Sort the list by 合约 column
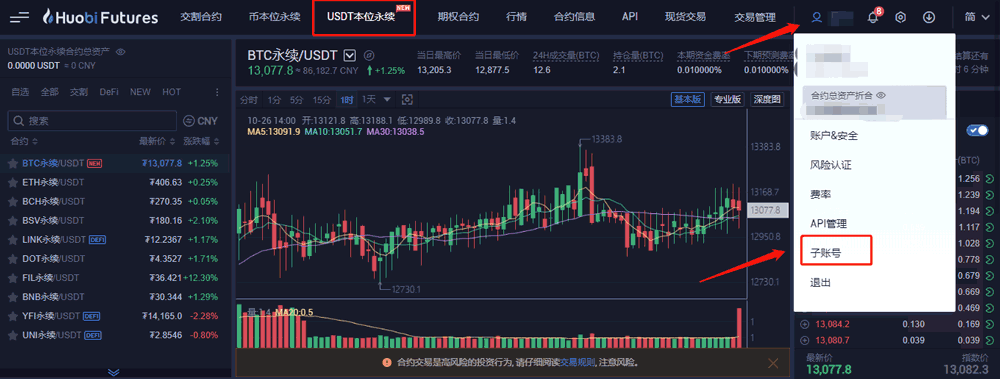 coord(24,141)
